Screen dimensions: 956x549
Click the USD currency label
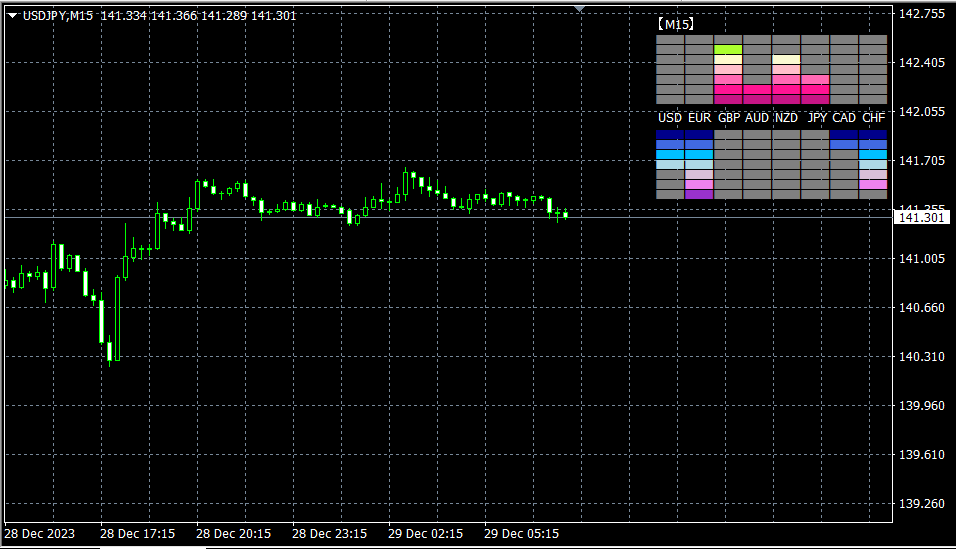pos(669,118)
